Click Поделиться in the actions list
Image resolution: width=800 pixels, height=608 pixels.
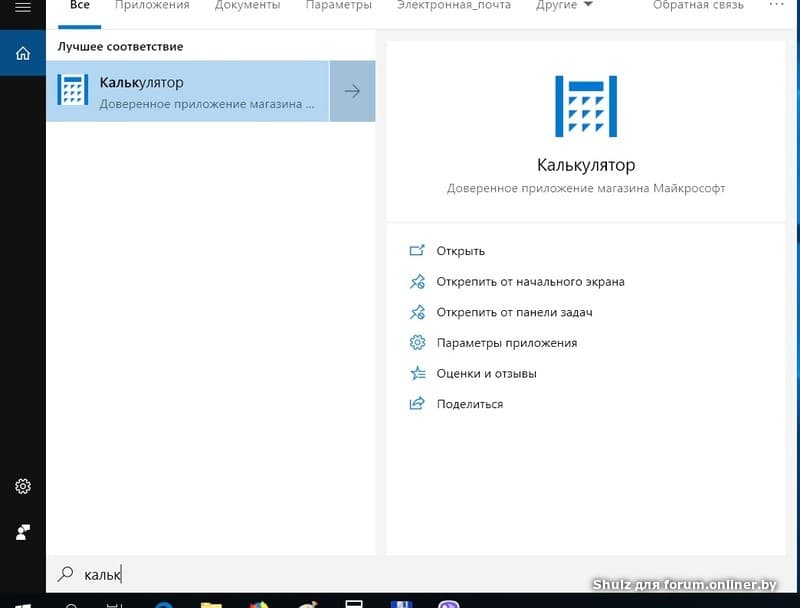469,404
